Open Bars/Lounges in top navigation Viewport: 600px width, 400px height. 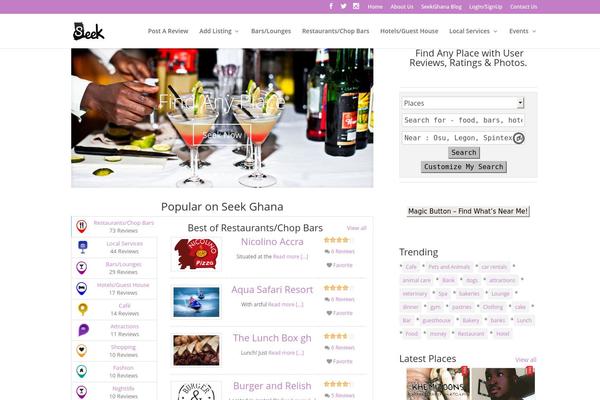(x=271, y=31)
